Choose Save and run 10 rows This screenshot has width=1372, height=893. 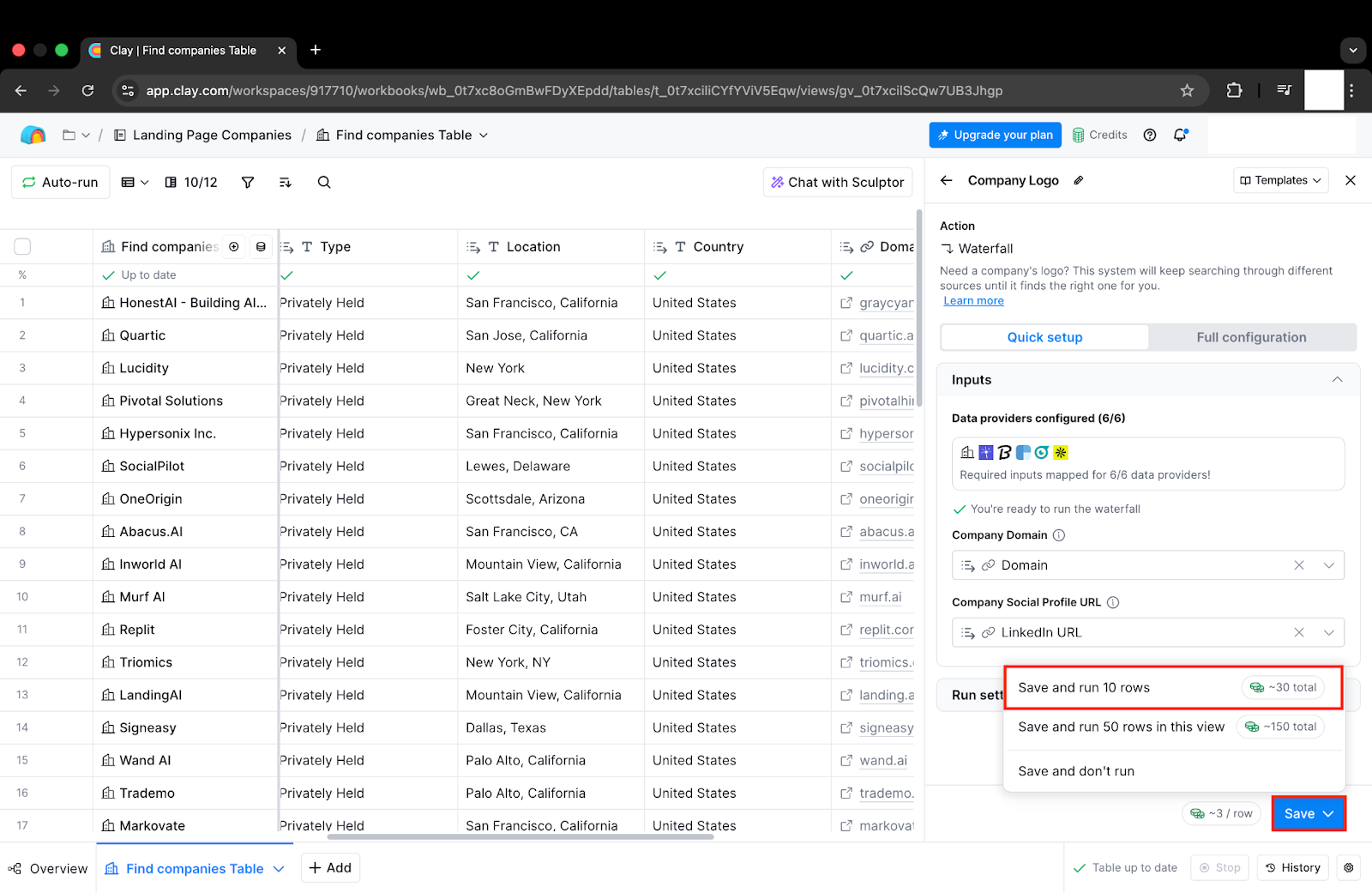1173,687
